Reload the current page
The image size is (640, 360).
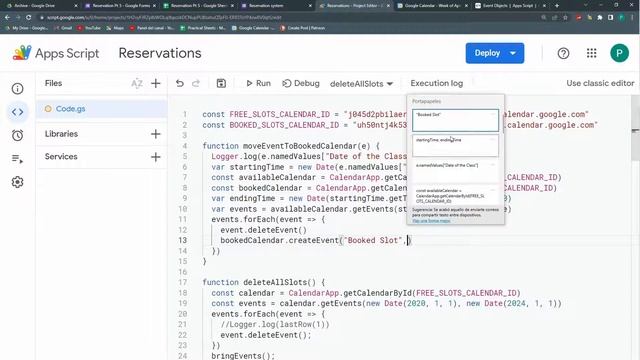point(29,18)
